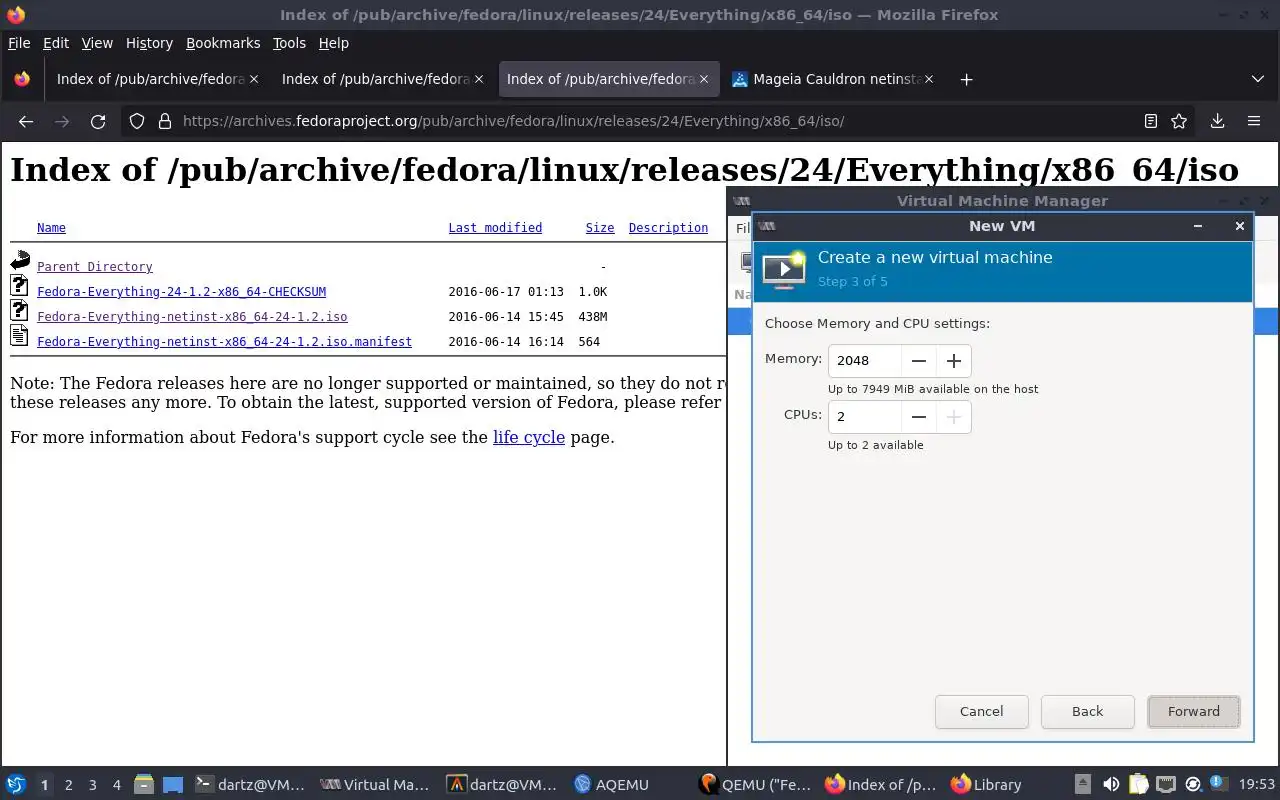Increase Memory with plus button

click(x=954, y=361)
